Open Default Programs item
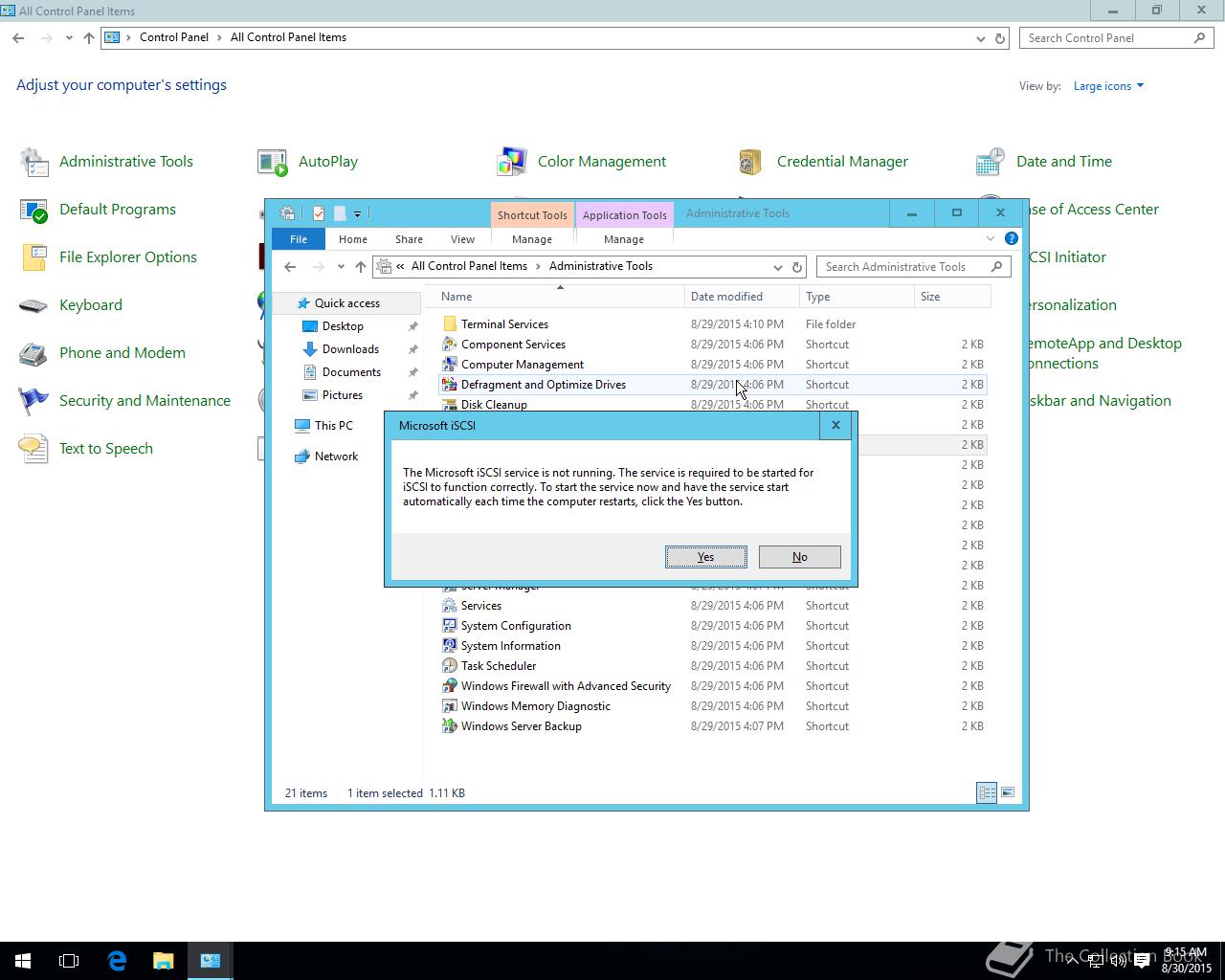 (98, 210)
